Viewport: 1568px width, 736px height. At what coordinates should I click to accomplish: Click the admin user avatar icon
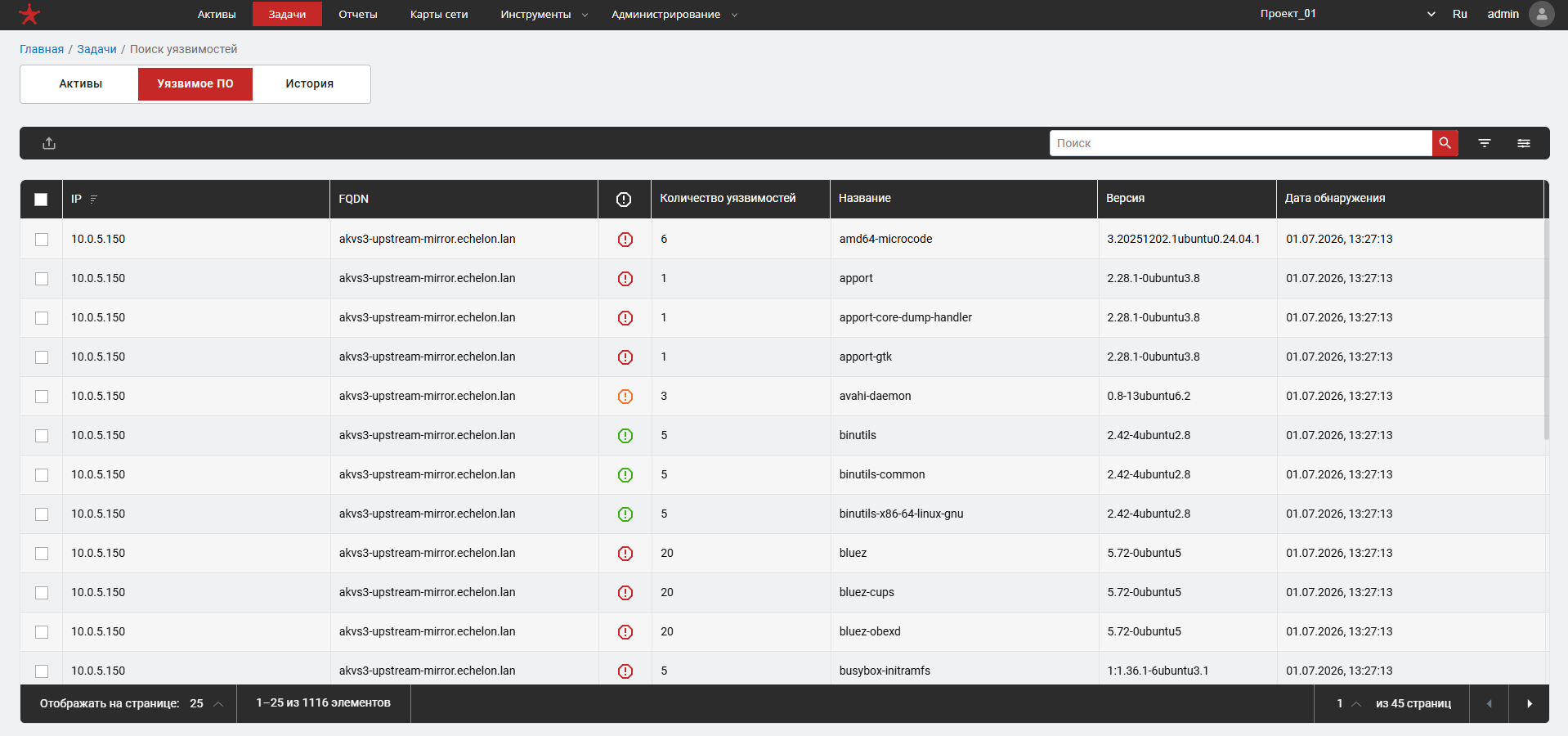(1541, 14)
